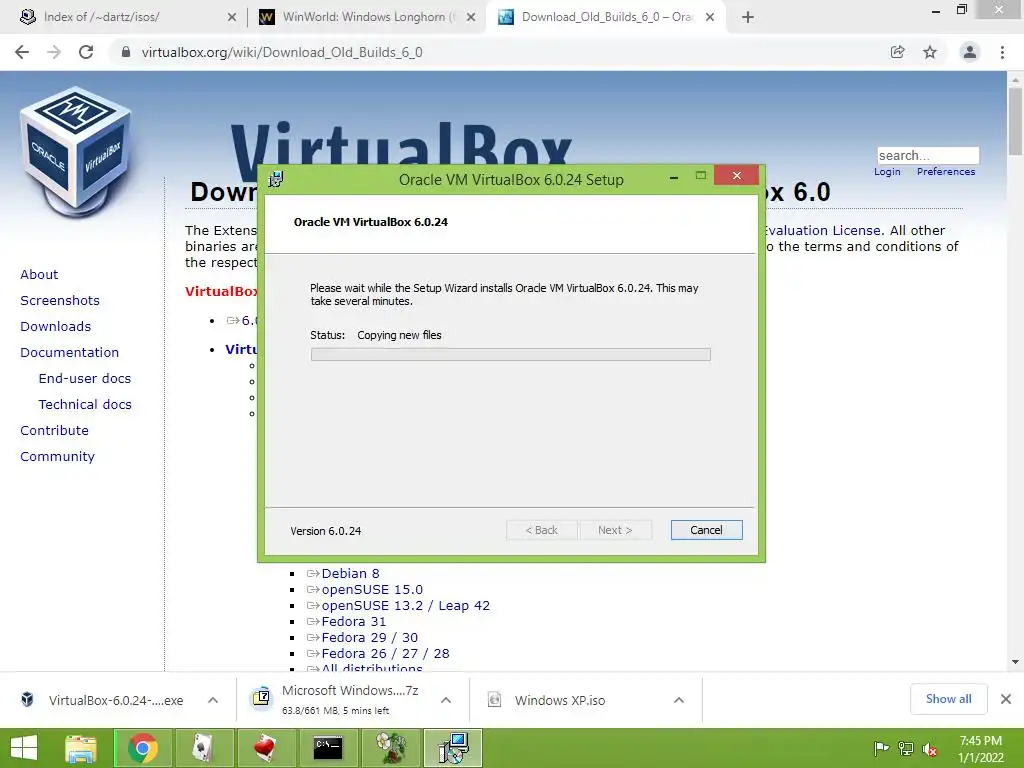Open Chrome profile avatar icon
Image resolution: width=1024 pixels, height=768 pixels.
click(969, 52)
